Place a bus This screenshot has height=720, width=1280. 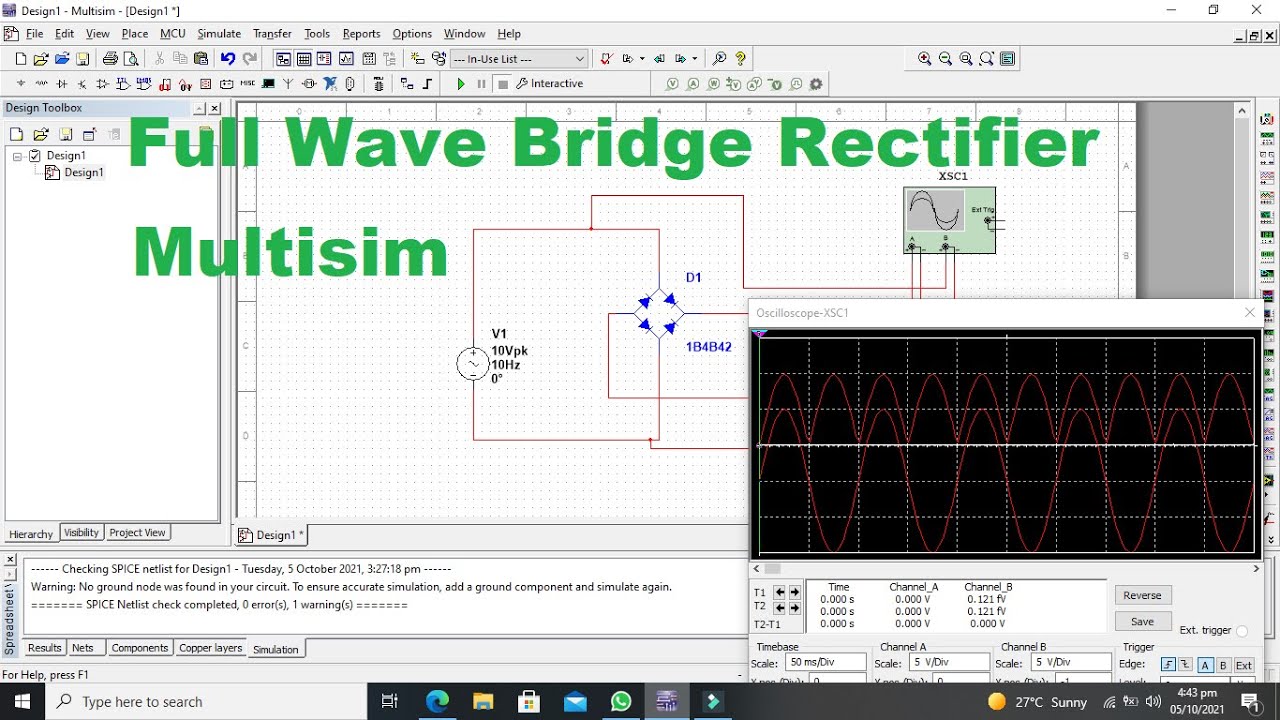[x=427, y=84]
